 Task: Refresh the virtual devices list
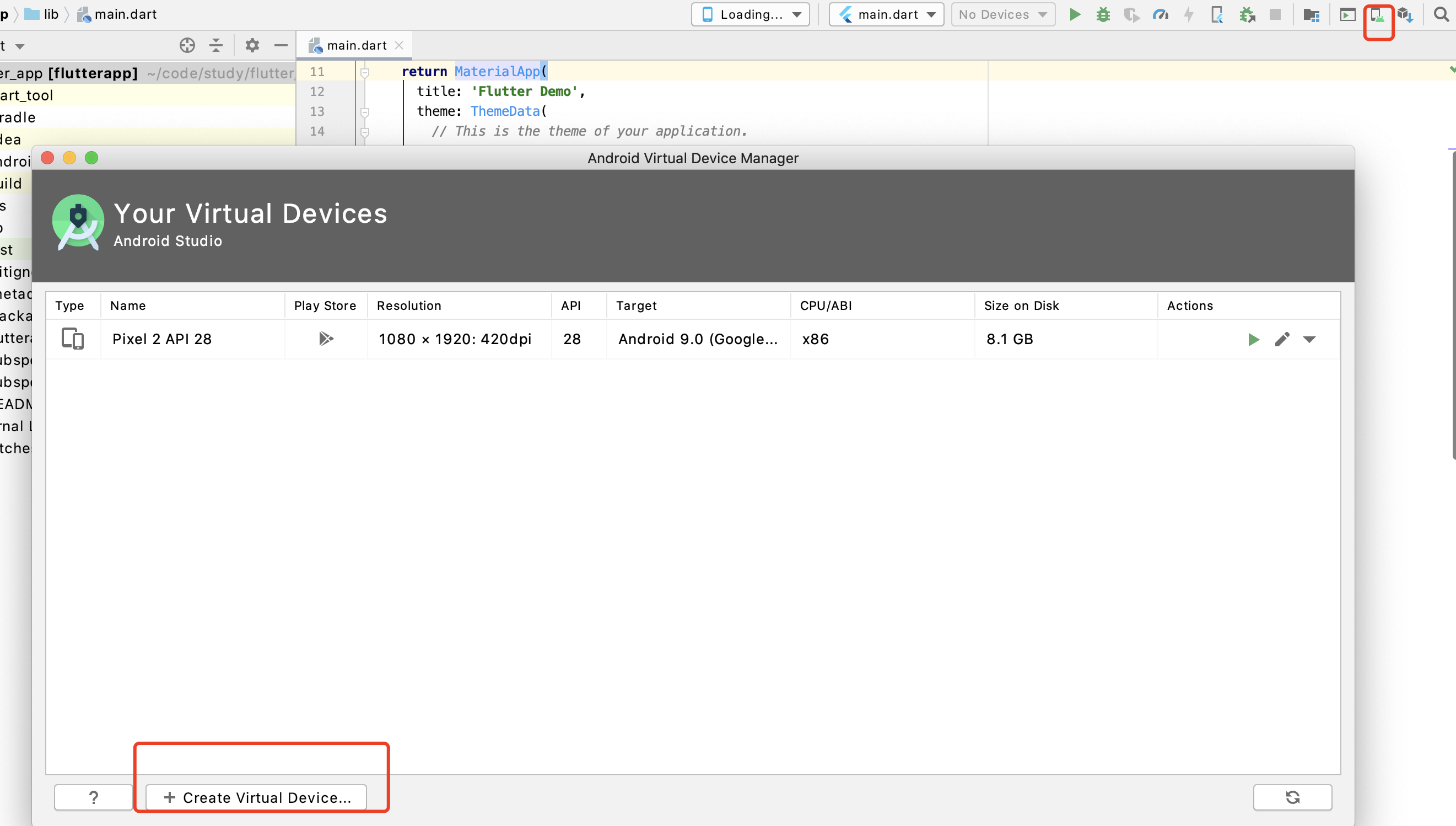[1292, 797]
